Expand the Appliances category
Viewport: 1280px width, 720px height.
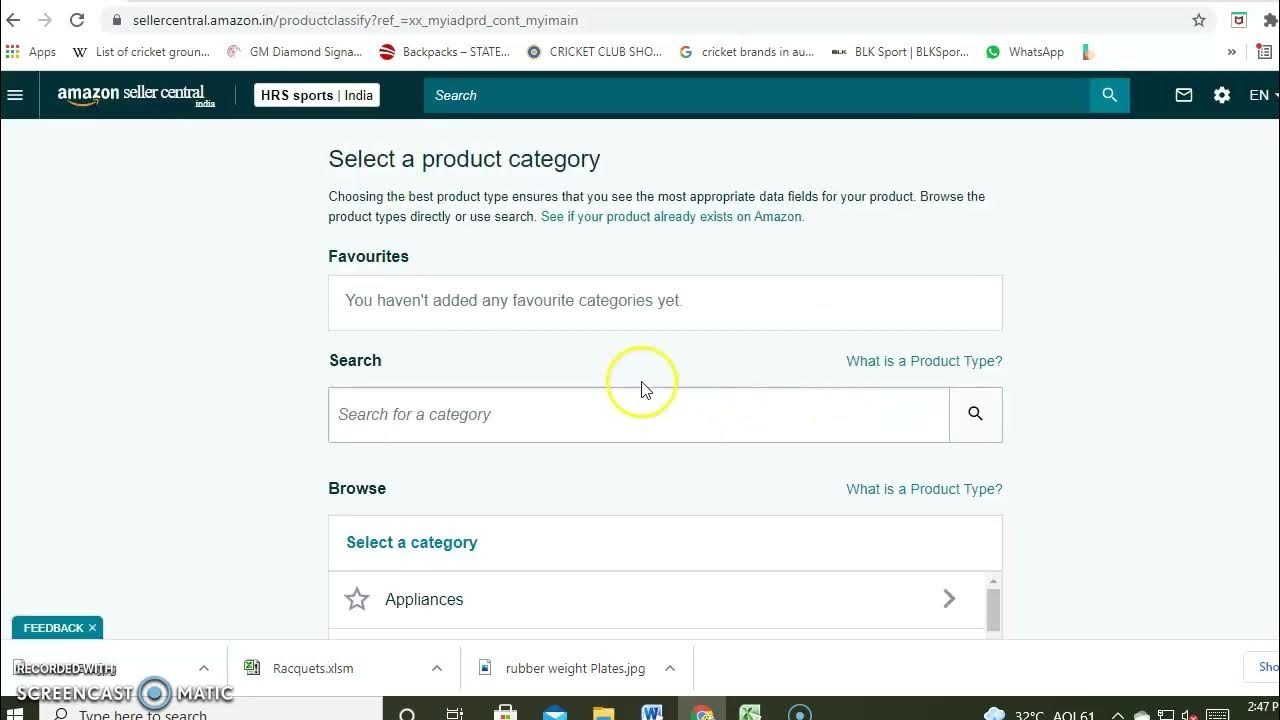tap(949, 599)
